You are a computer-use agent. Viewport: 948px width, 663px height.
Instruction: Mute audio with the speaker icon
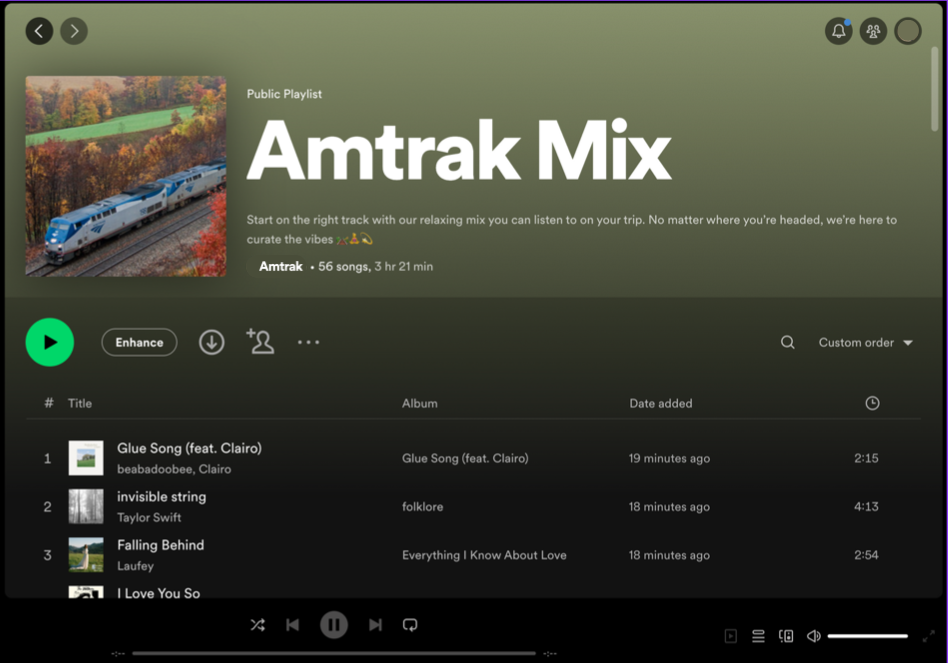[x=814, y=636]
